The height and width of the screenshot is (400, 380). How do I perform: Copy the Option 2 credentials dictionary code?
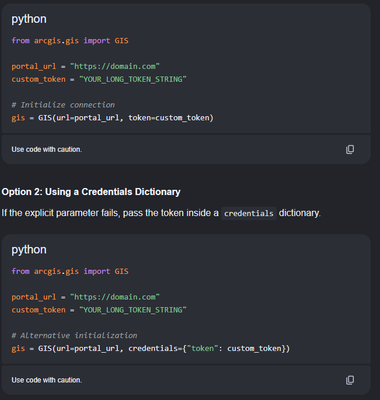pos(350,380)
